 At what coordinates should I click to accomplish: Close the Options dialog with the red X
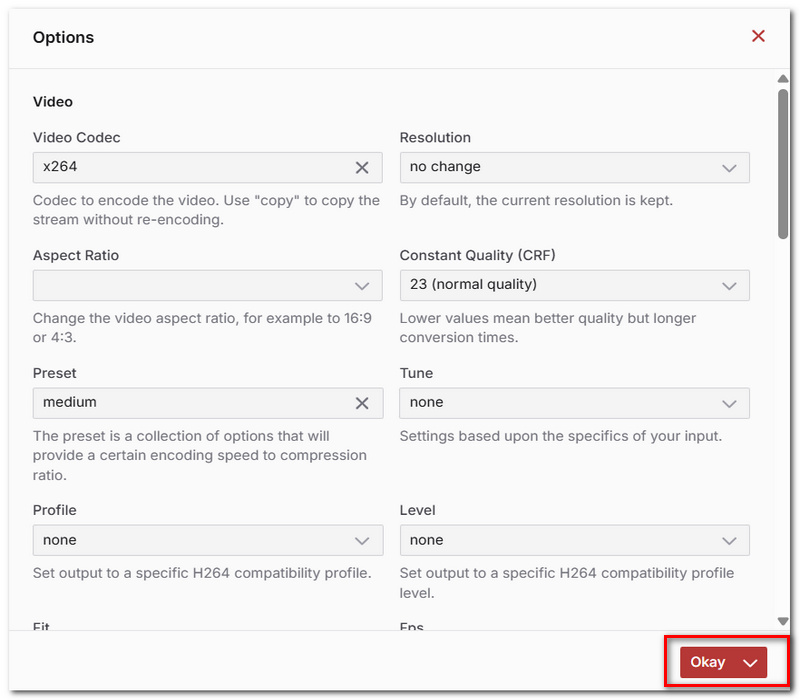click(758, 36)
